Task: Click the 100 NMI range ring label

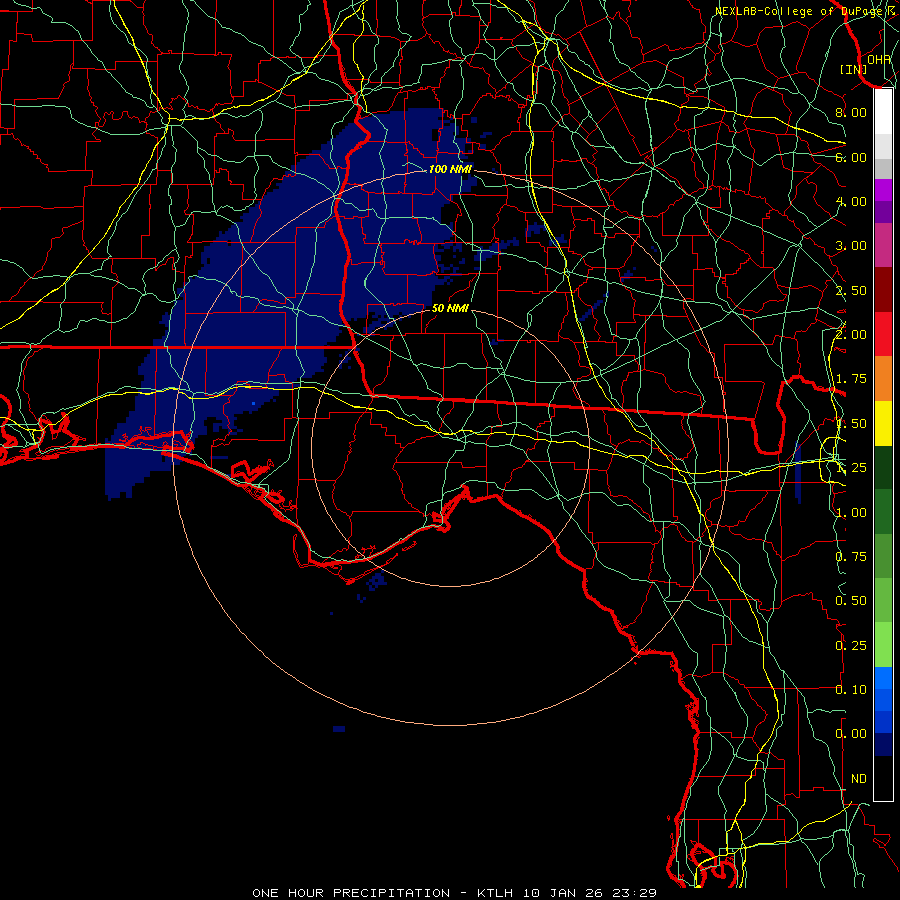Action: coord(450,169)
